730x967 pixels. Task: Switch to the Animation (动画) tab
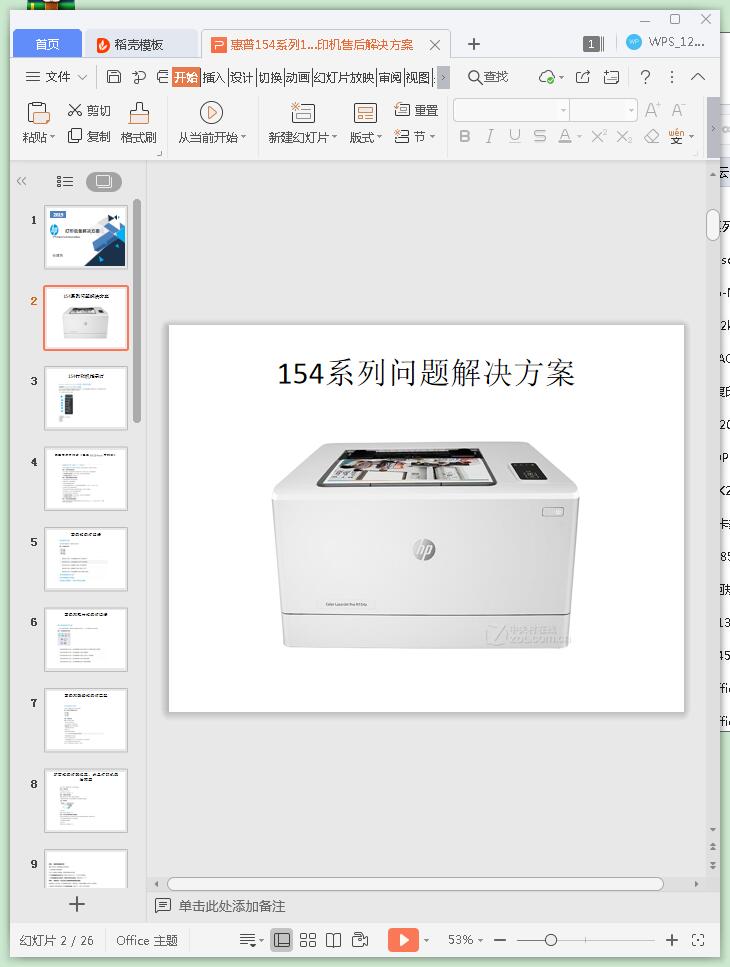pos(297,77)
